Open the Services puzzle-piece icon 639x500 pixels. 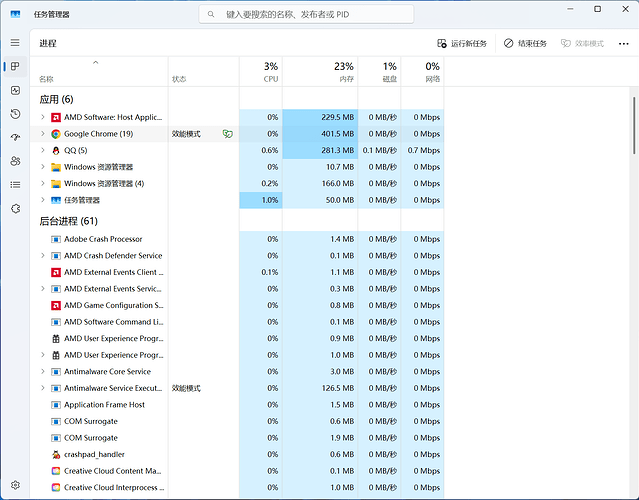pyautogui.click(x=15, y=208)
